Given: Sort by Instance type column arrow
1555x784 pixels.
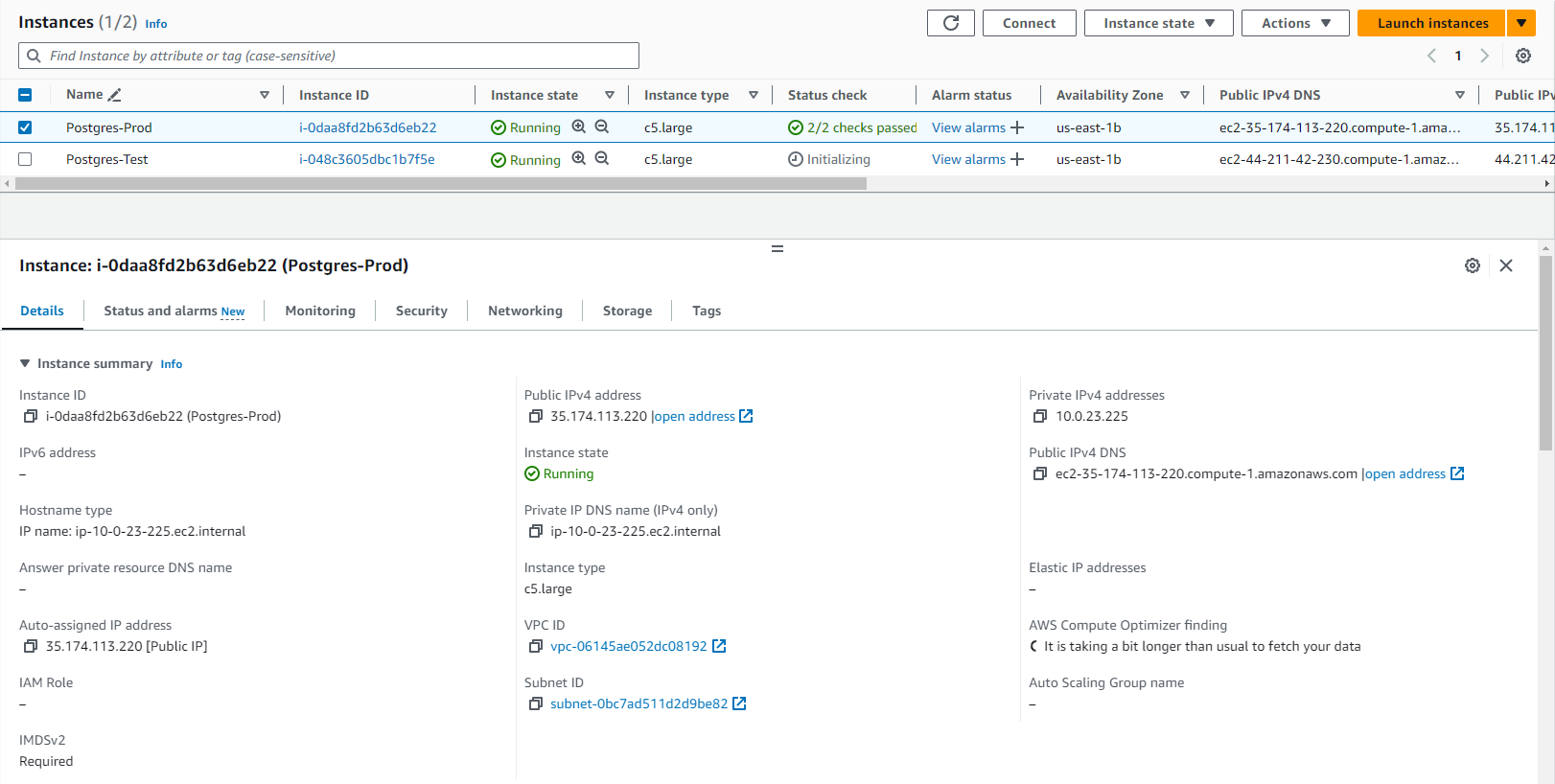Looking at the screenshot, I should 754,95.
